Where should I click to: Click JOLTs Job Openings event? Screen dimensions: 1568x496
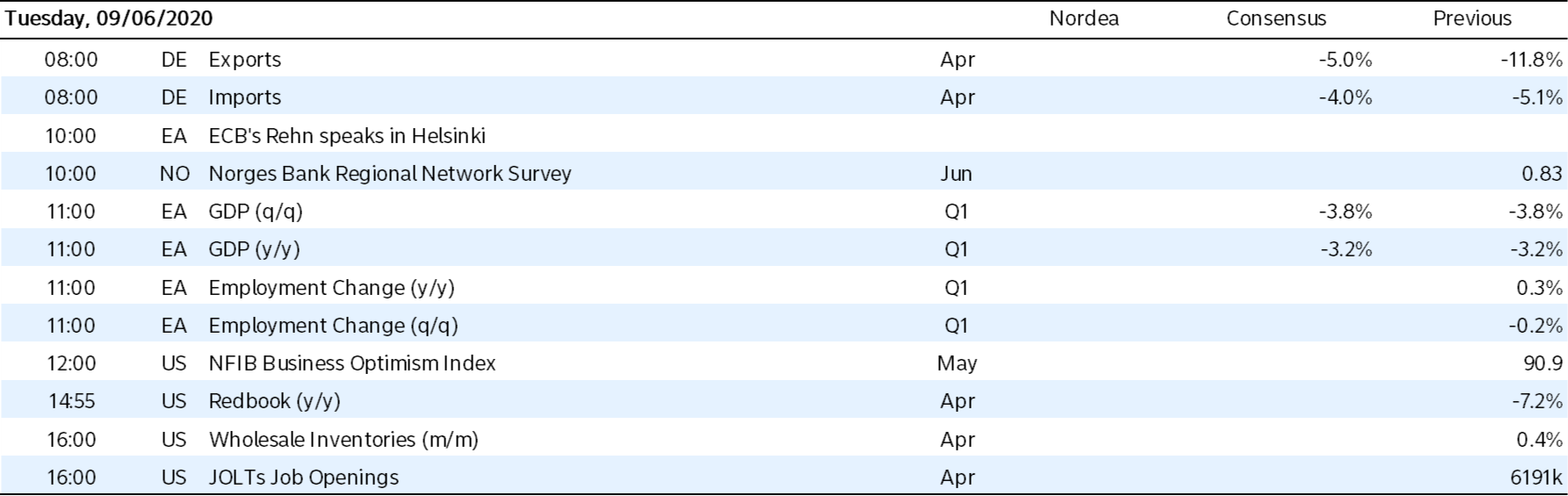(303, 478)
